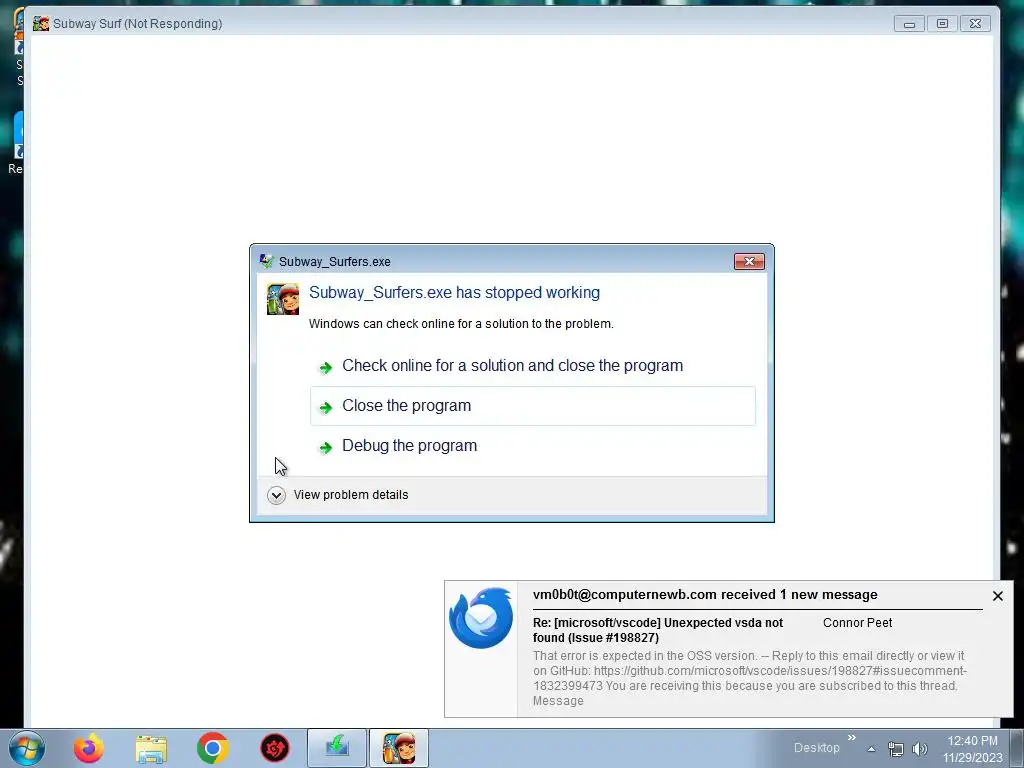Click the Desktop toolbar label in taskbar
This screenshot has height=768, width=1024.
[816, 748]
